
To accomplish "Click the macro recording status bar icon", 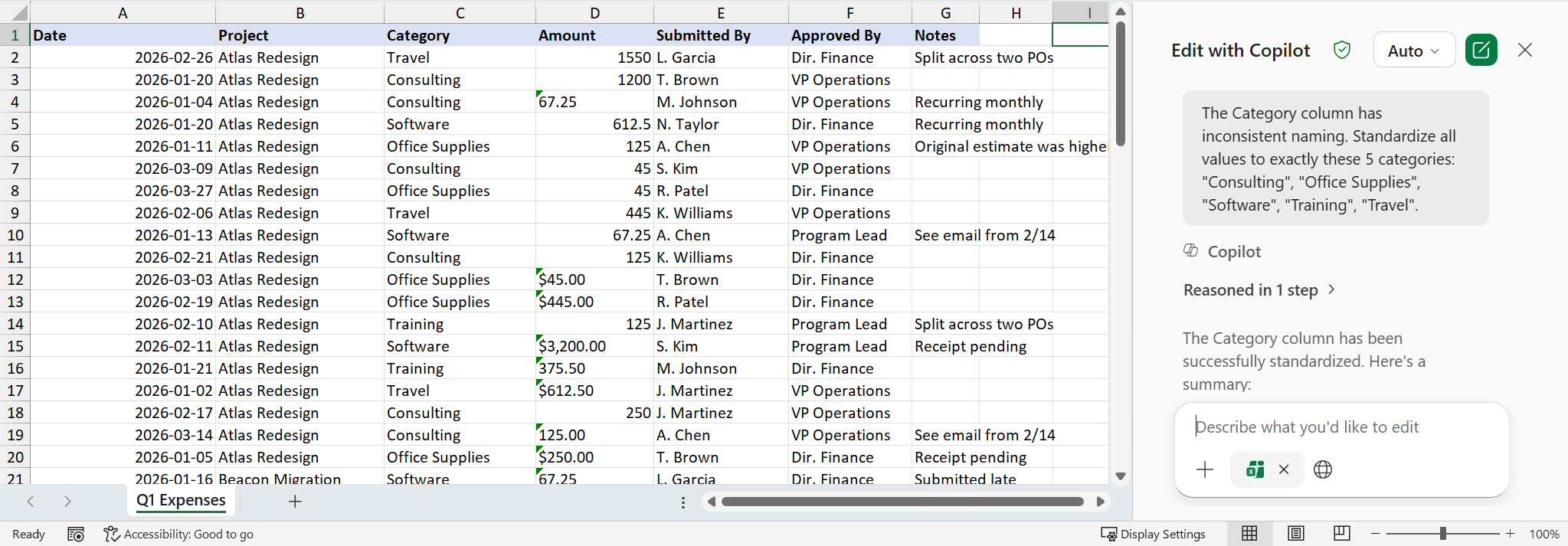I will point(76,535).
